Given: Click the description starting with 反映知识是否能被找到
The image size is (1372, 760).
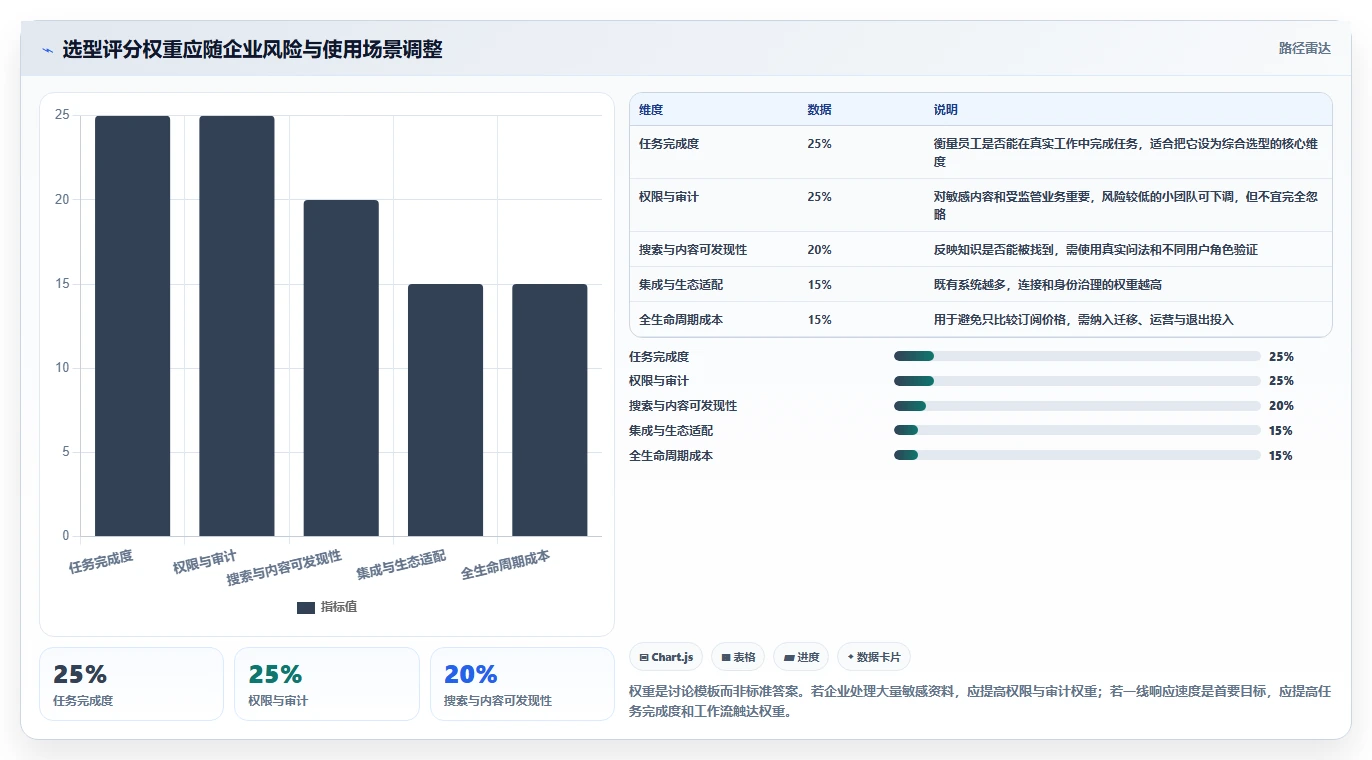Looking at the screenshot, I should coord(1096,250).
